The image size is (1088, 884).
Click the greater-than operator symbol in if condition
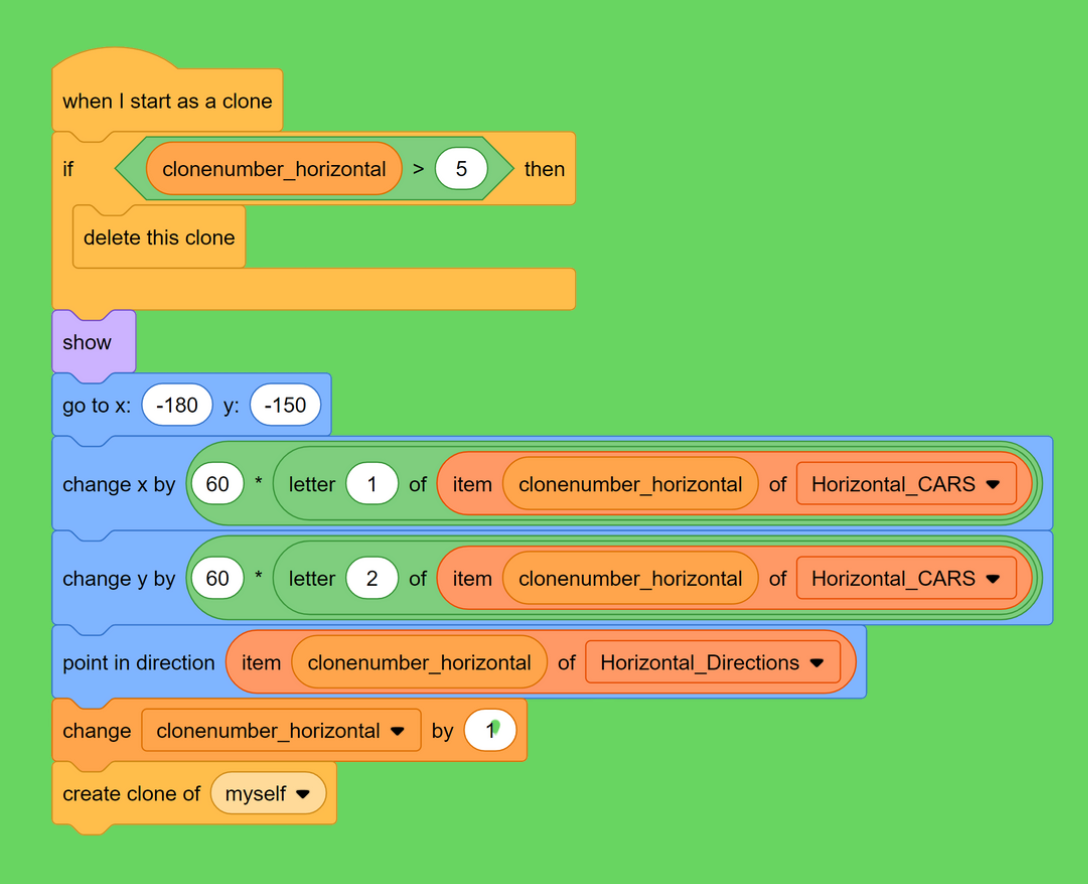(x=418, y=169)
